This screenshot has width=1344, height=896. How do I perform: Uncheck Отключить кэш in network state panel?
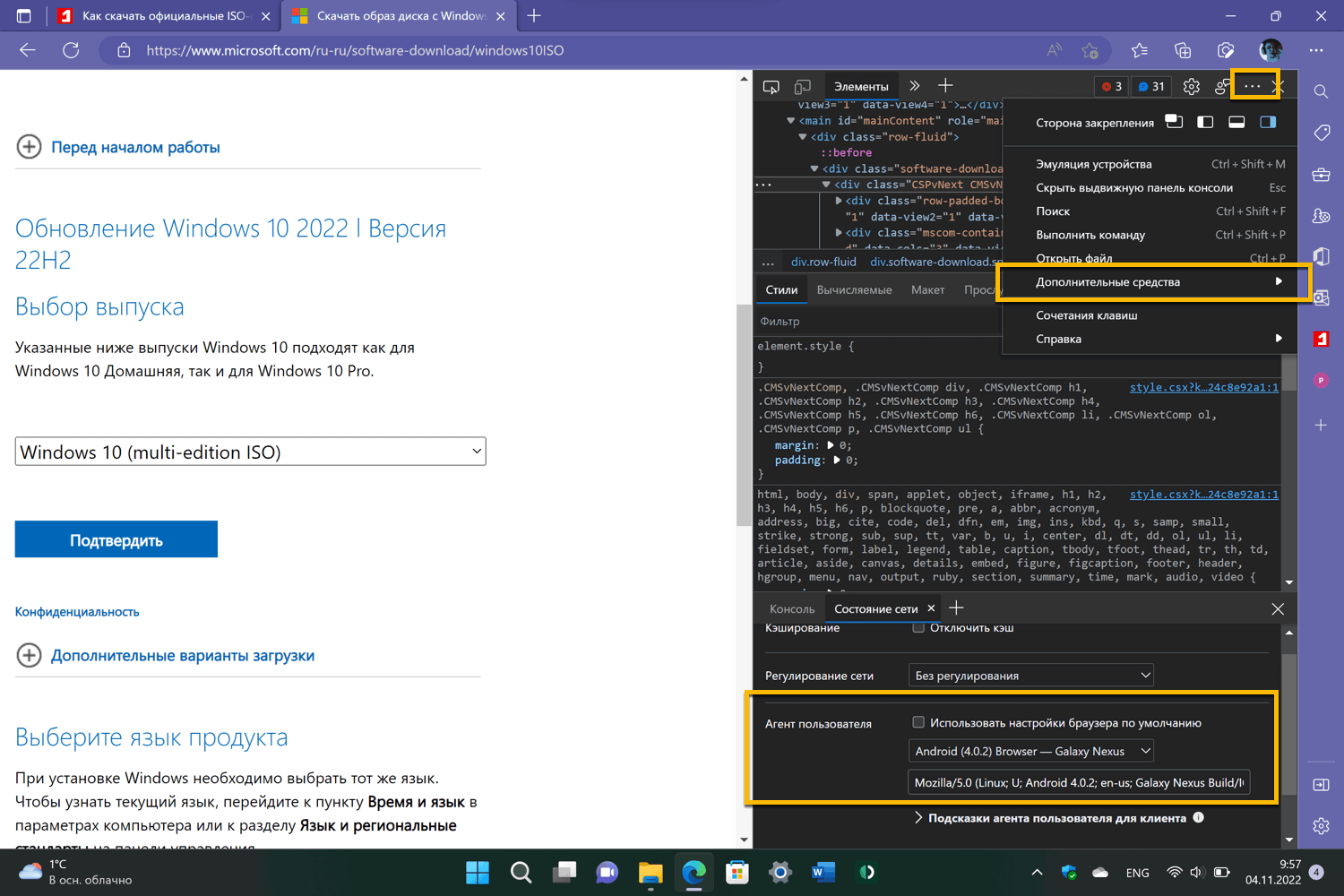pos(918,627)
